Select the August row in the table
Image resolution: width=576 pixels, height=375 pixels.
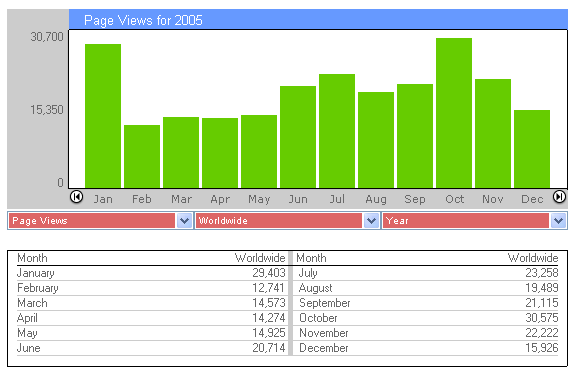(426, 288)
